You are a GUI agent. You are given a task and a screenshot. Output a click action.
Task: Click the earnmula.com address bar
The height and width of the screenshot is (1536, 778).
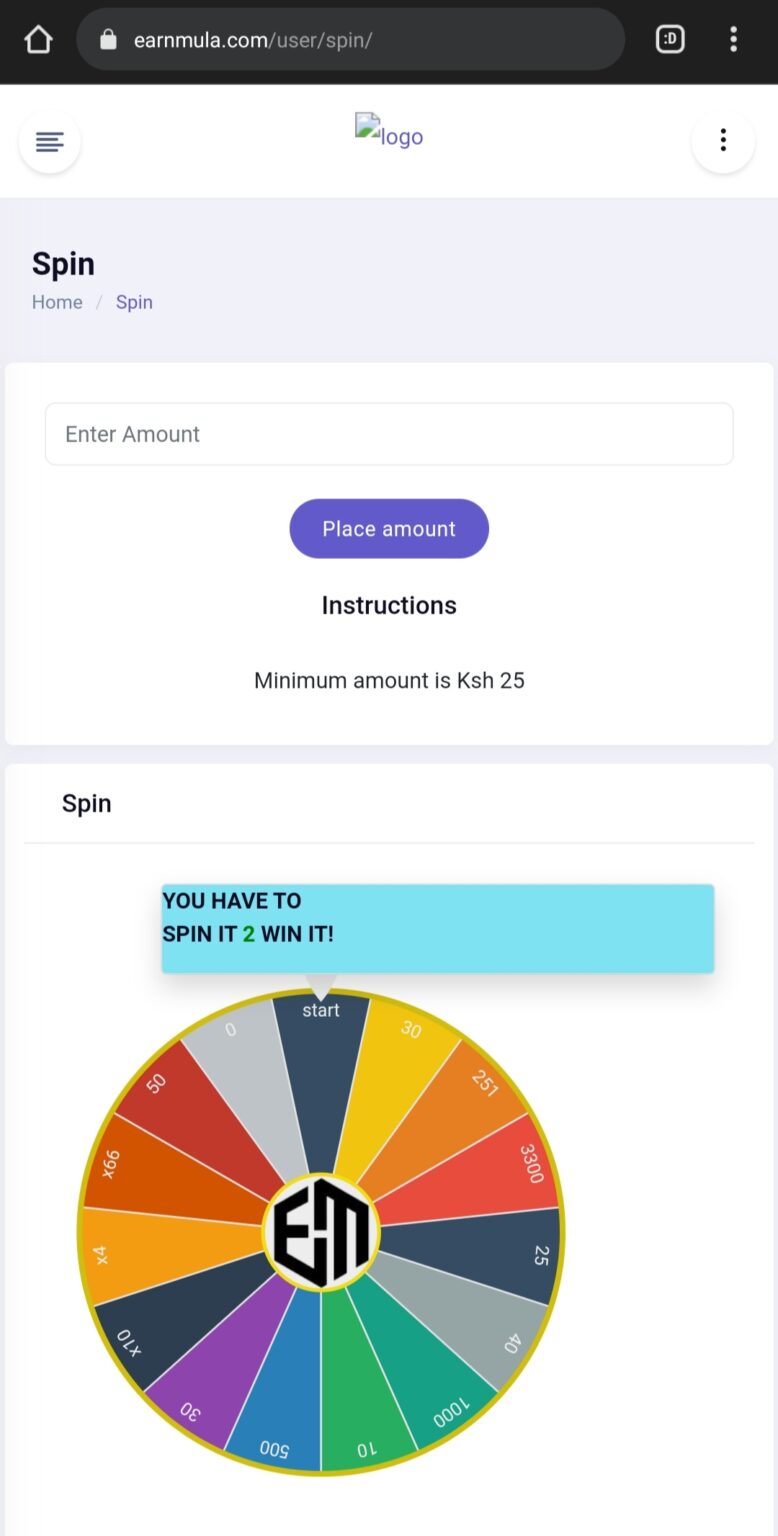click(350, 40)
